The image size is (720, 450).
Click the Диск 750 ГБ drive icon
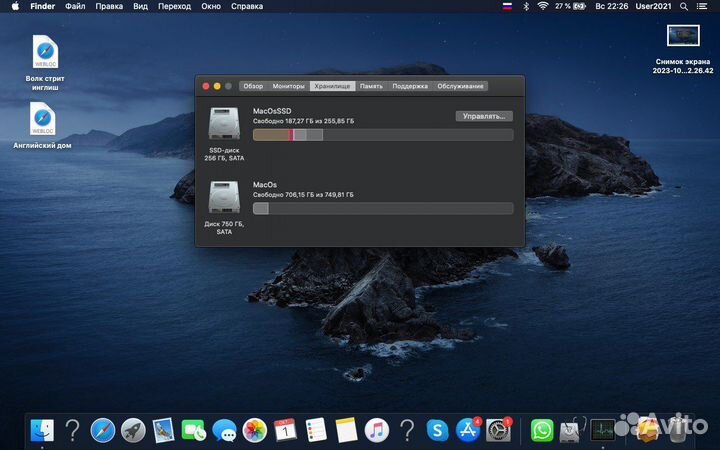pos(224,197)
